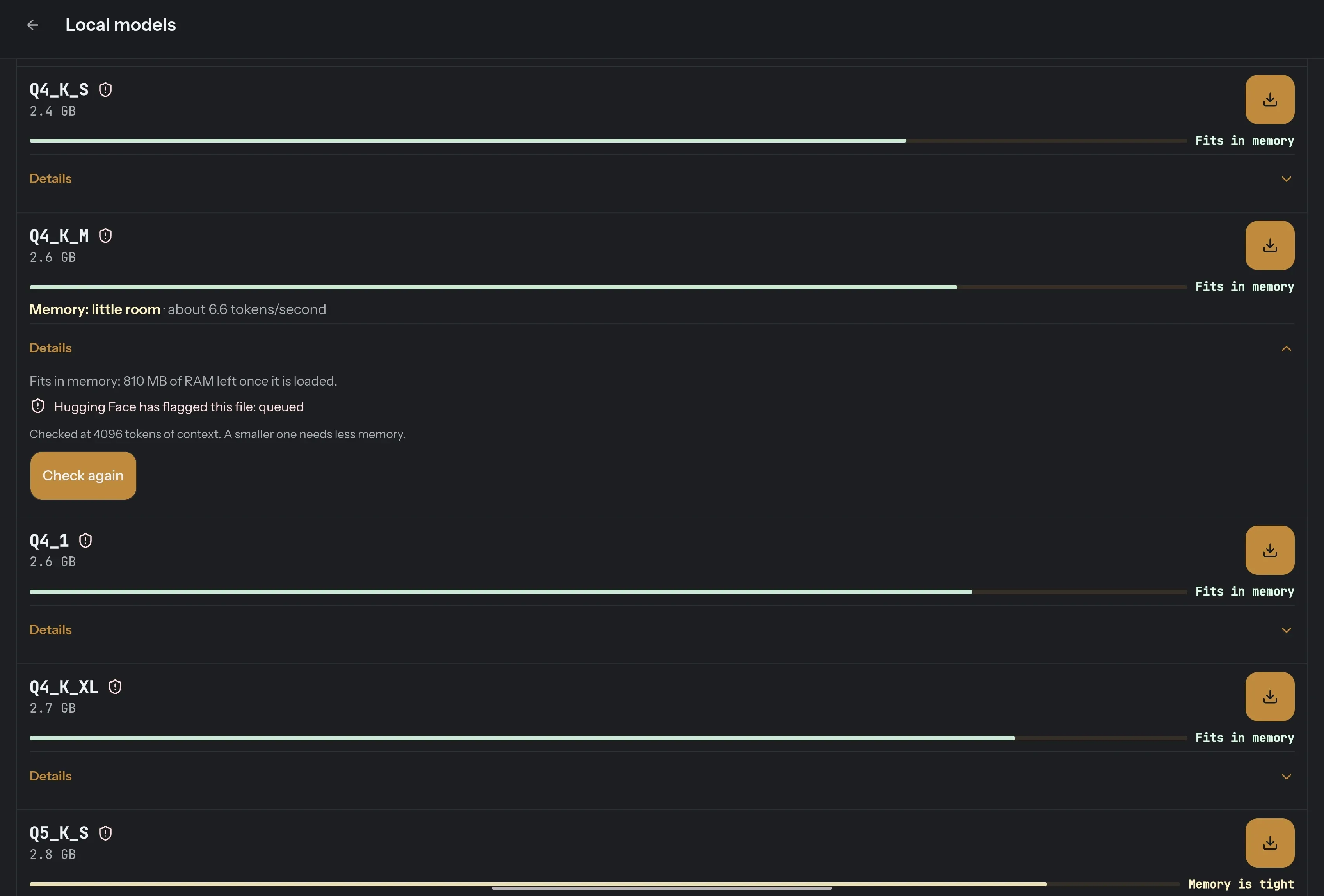Click the shield warning icon next to Q4_1
Viewport: 1324px width, 896px height.
tap(85, 540)
